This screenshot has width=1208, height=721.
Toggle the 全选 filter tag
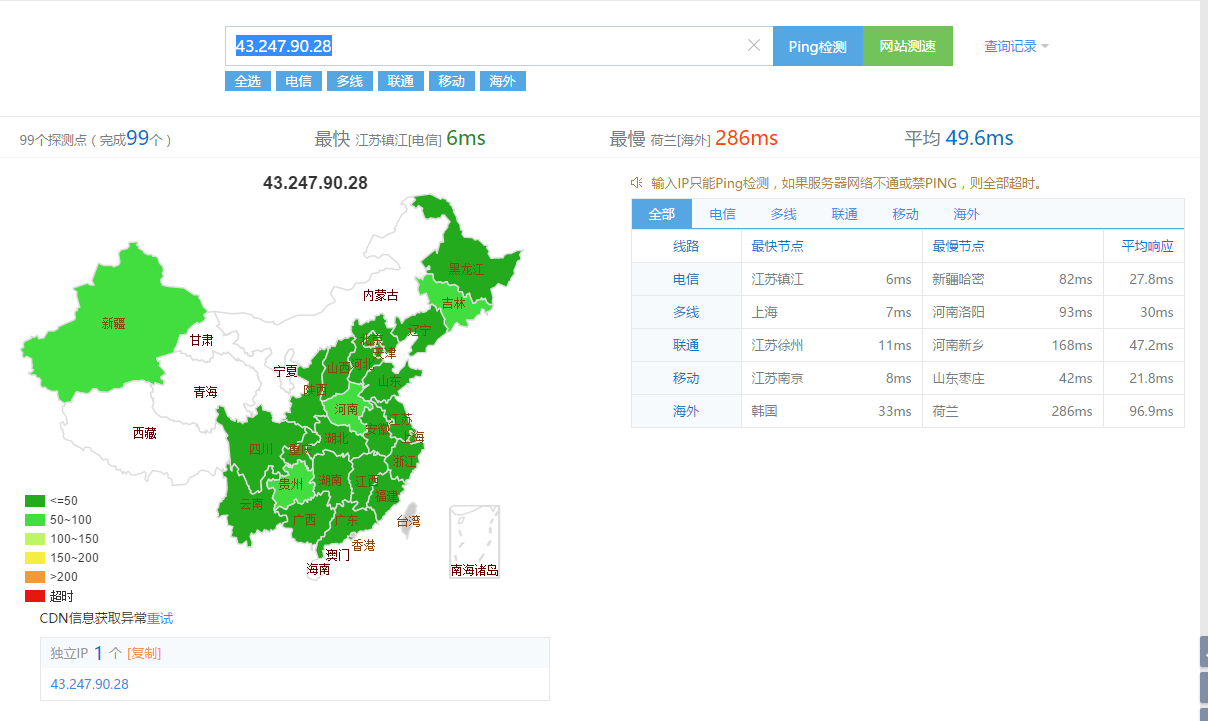tap(248, 82)
